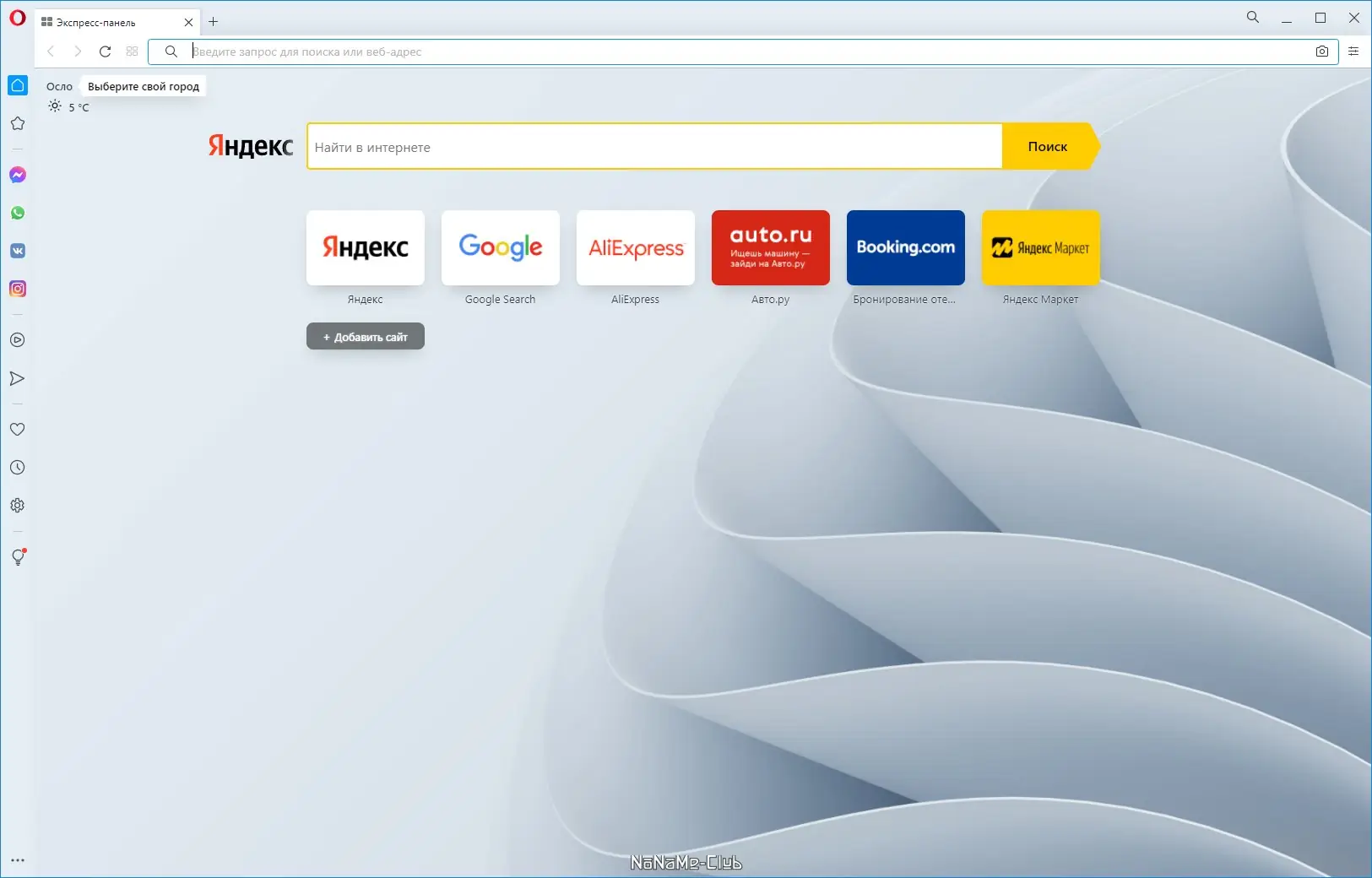Open the Easy Setup menu icon

click(x=1353, y=51)
